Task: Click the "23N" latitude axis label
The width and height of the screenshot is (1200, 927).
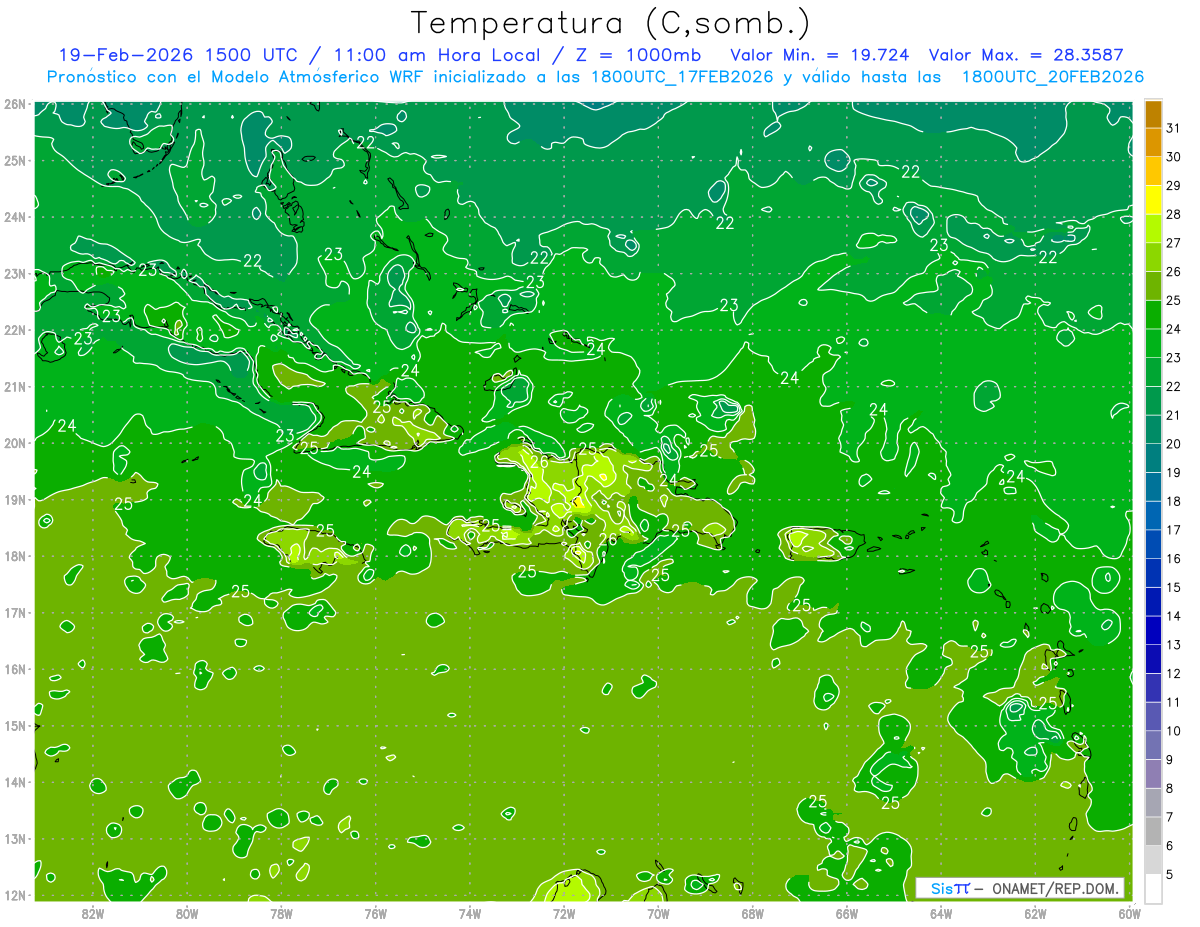Action: pos(13,273)
